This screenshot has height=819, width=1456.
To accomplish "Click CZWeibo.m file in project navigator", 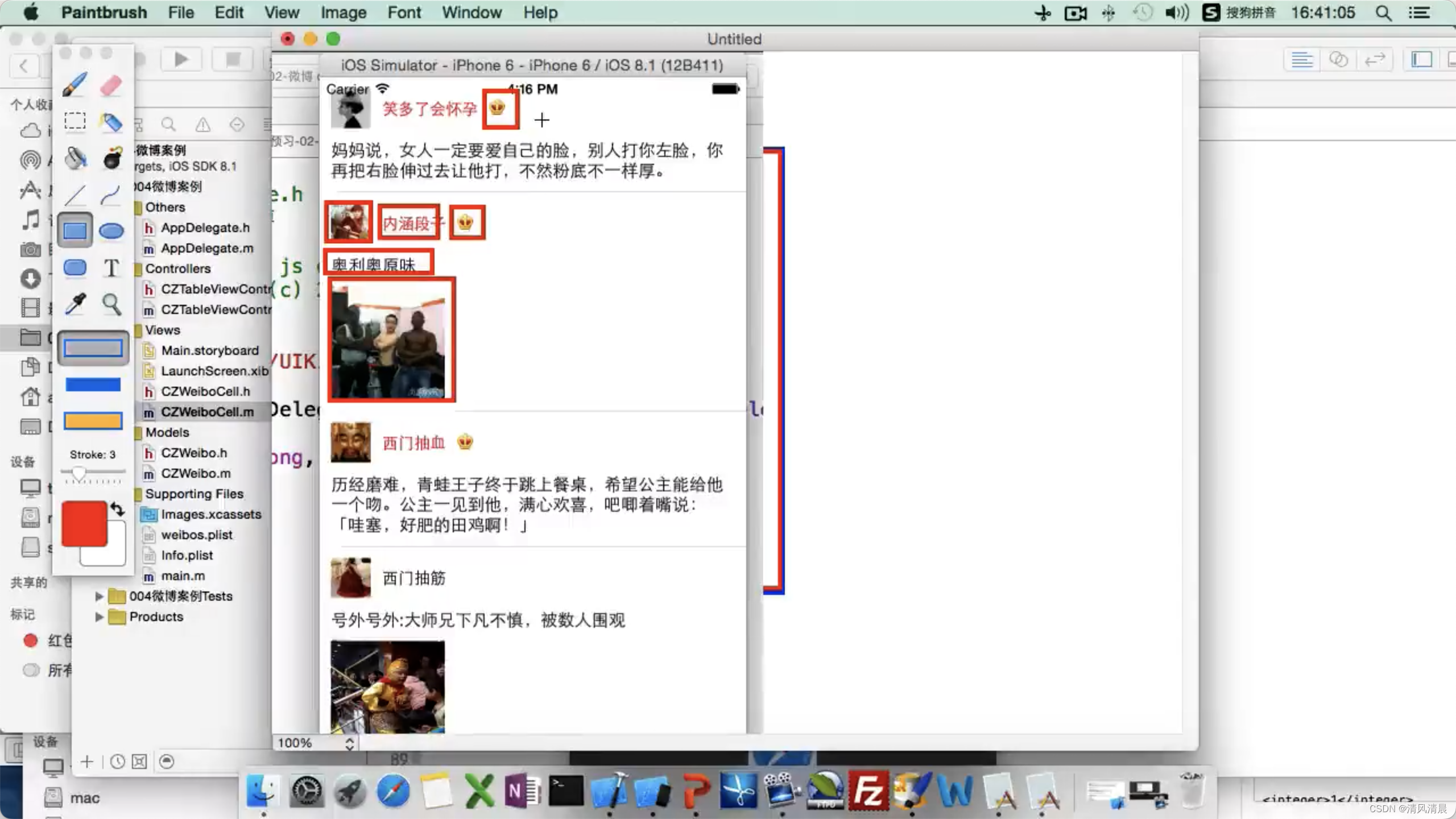I will pos(196,472).
